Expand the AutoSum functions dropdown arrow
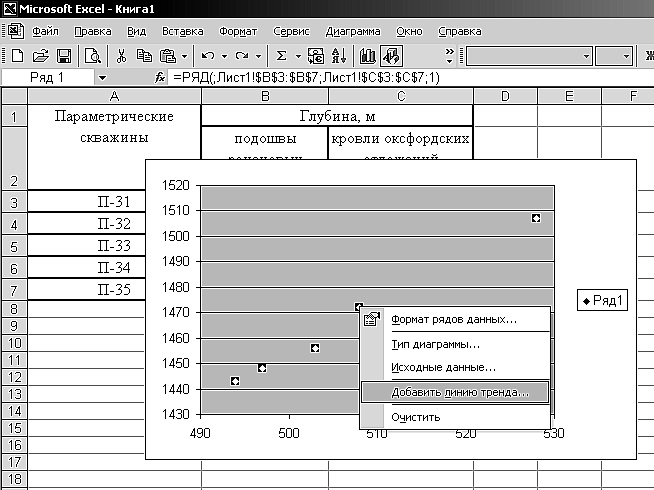654x490 pixels. click(x=298, y=56)
